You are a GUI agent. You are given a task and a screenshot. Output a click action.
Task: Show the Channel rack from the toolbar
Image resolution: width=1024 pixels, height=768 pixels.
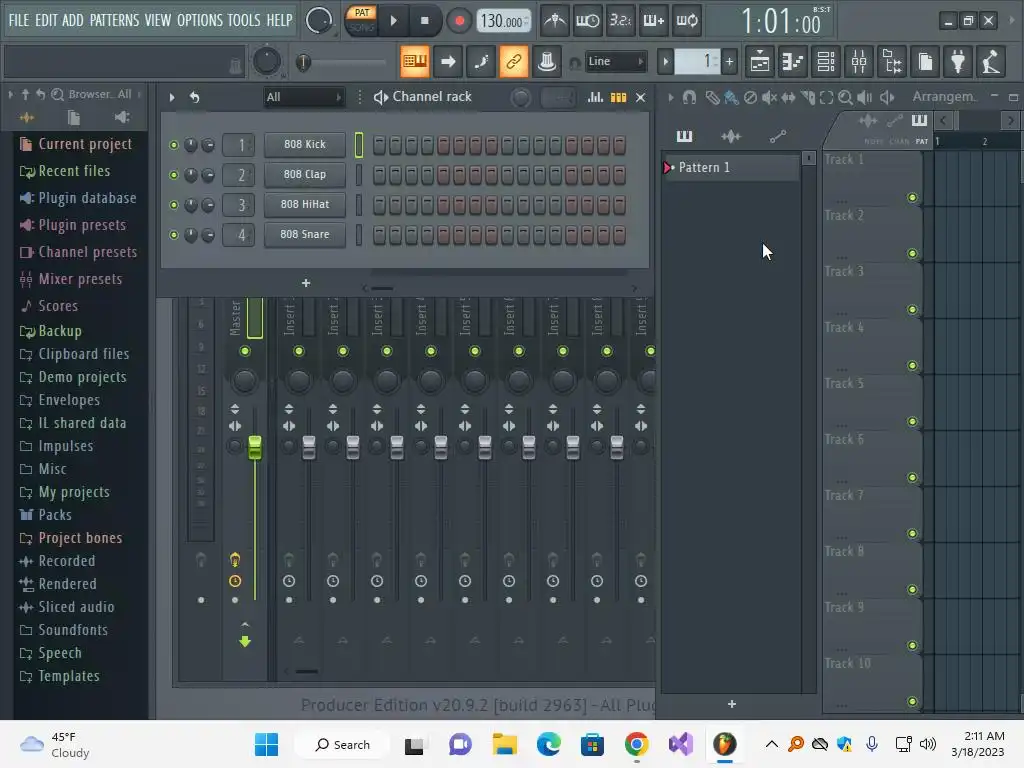(826, 62)
